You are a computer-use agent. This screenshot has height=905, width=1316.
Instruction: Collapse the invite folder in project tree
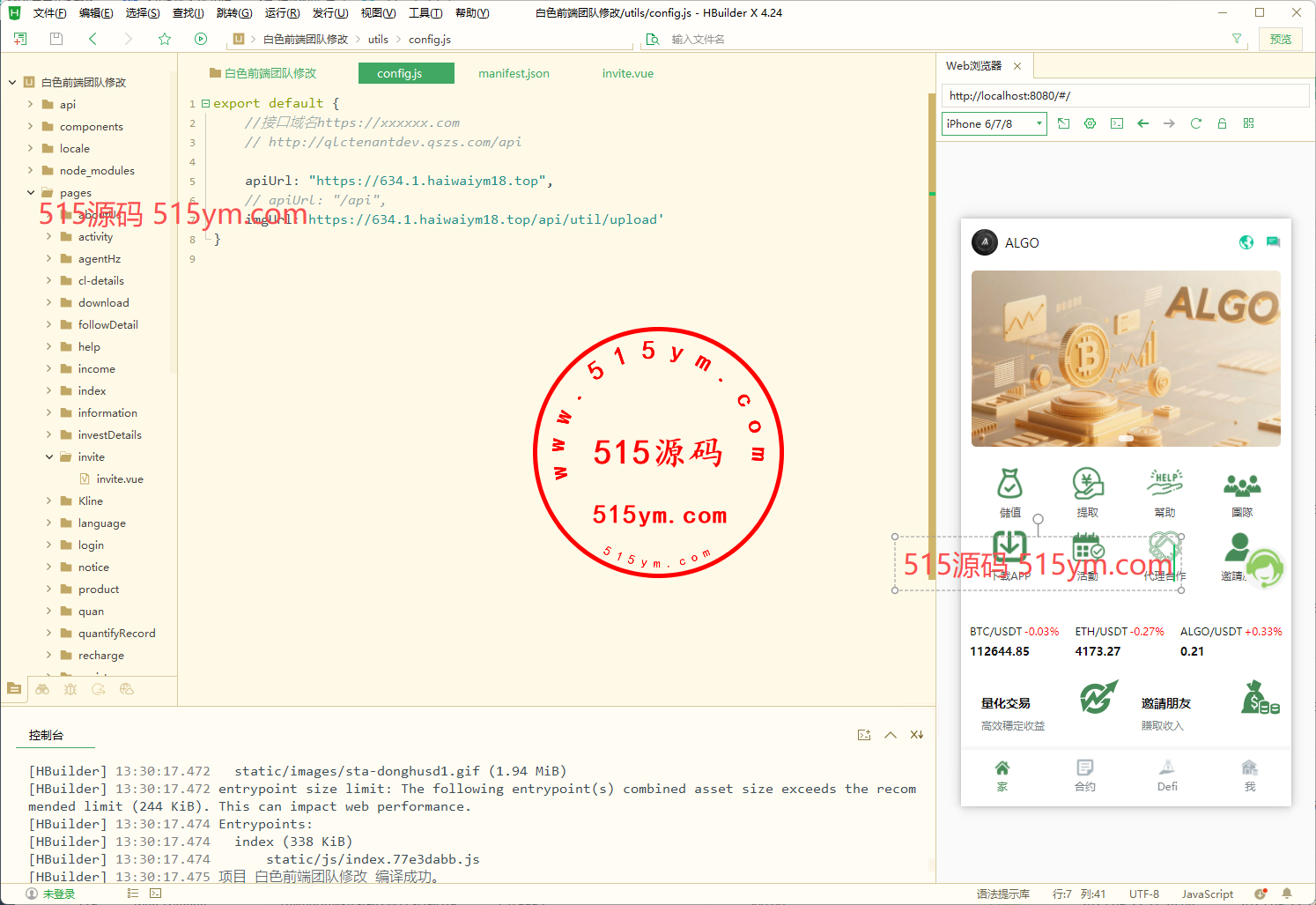49,457
